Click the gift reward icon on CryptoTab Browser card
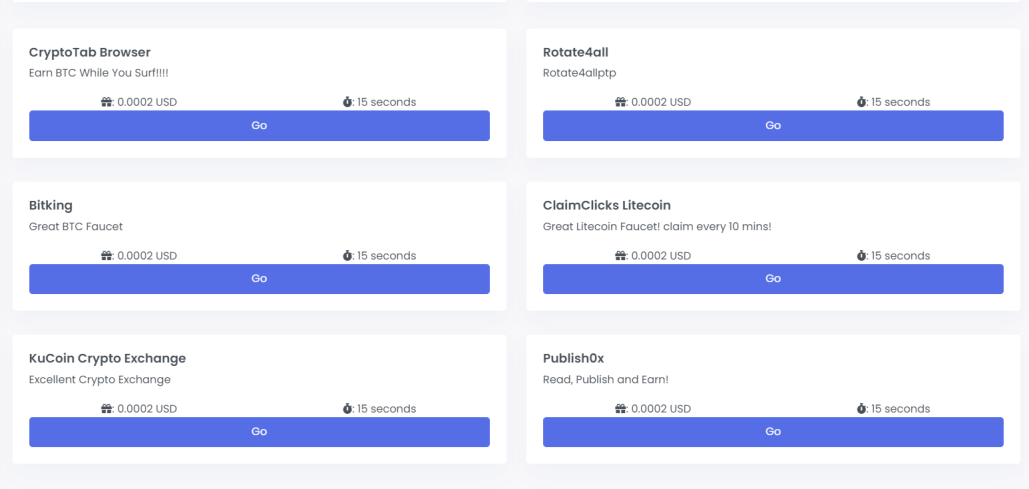This screenshot has height=489, width=1029. pos(107,102)
